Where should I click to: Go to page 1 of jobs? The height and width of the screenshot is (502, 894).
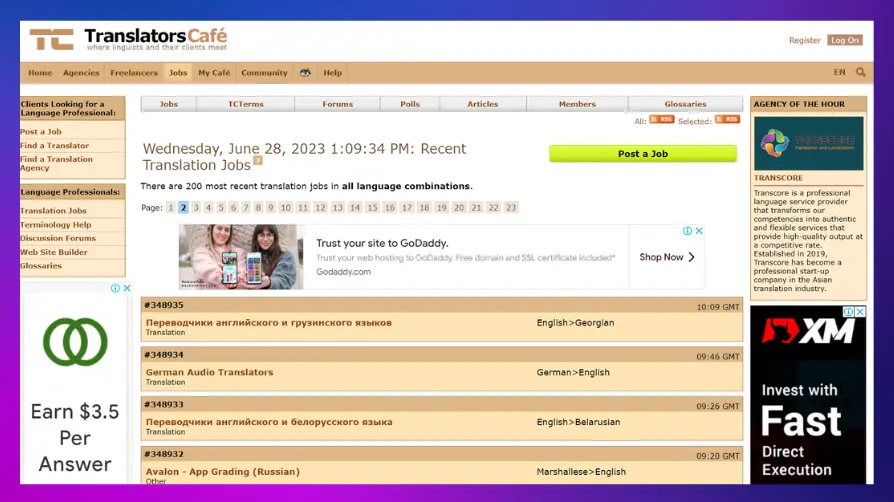(170, 208)
